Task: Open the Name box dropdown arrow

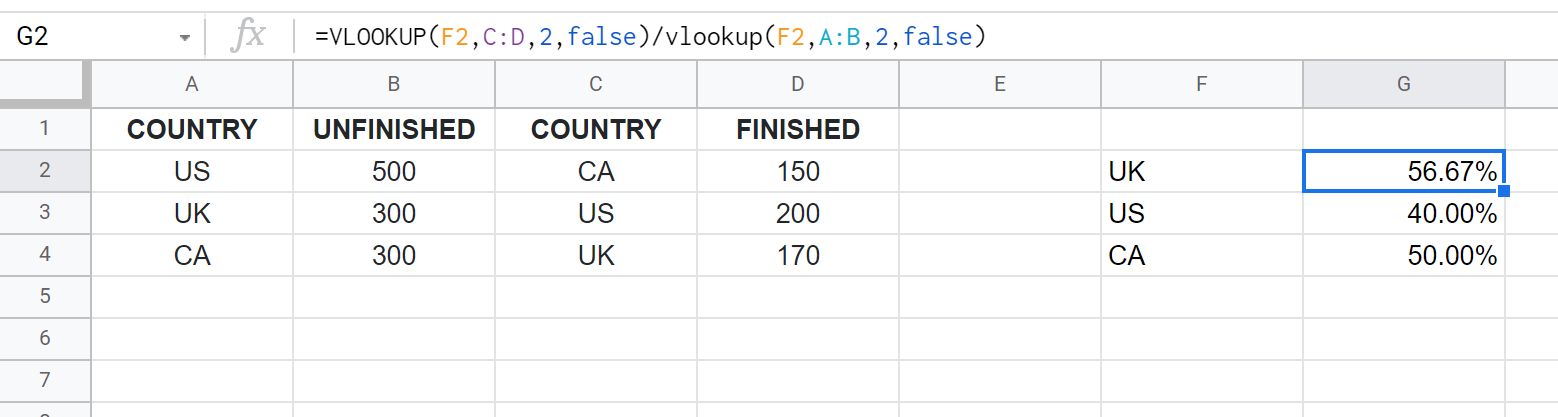Action: coord(184,38)
